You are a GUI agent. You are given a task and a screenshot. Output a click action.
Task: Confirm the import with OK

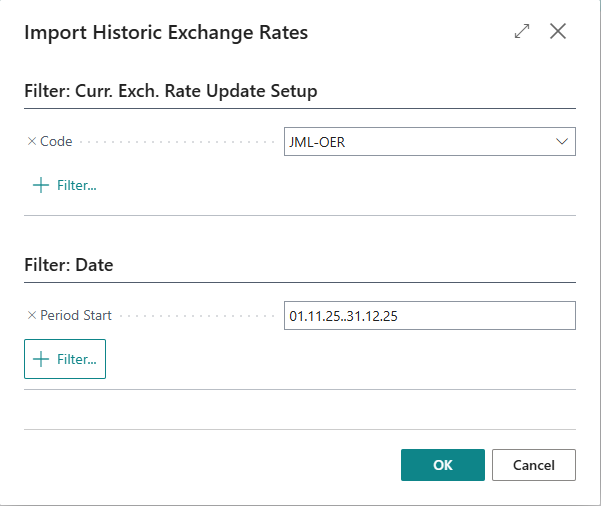tap(442, 465)
